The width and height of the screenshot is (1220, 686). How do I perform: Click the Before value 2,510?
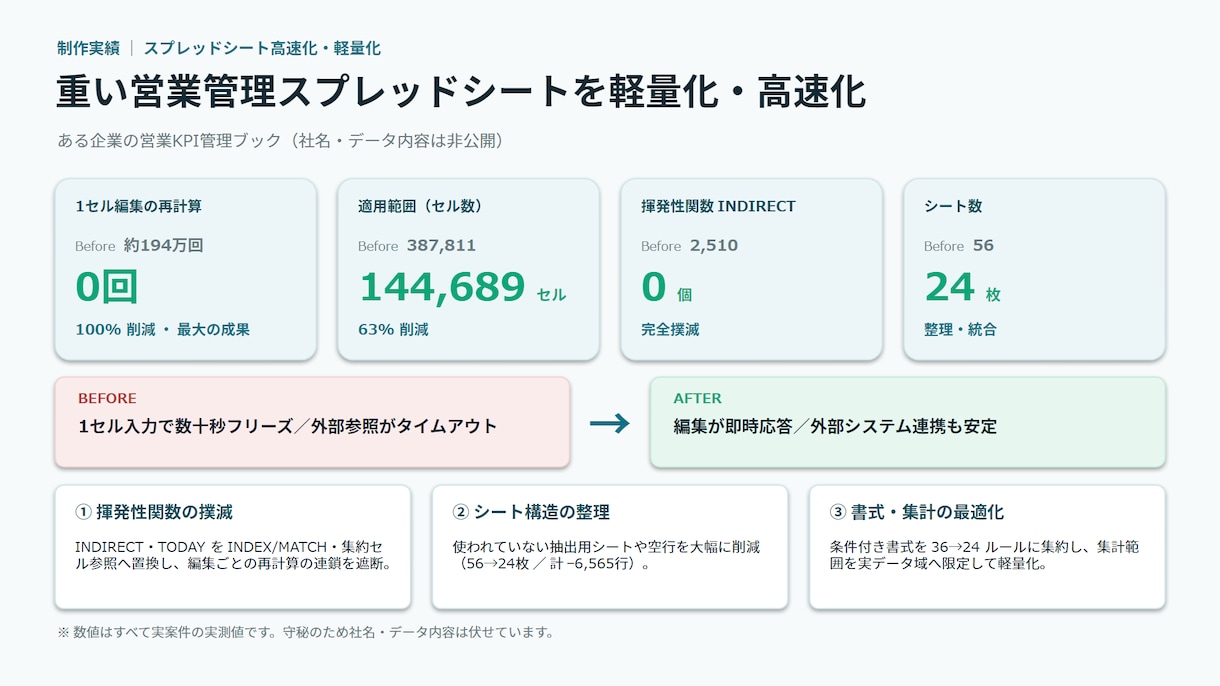tap(714, 245)
